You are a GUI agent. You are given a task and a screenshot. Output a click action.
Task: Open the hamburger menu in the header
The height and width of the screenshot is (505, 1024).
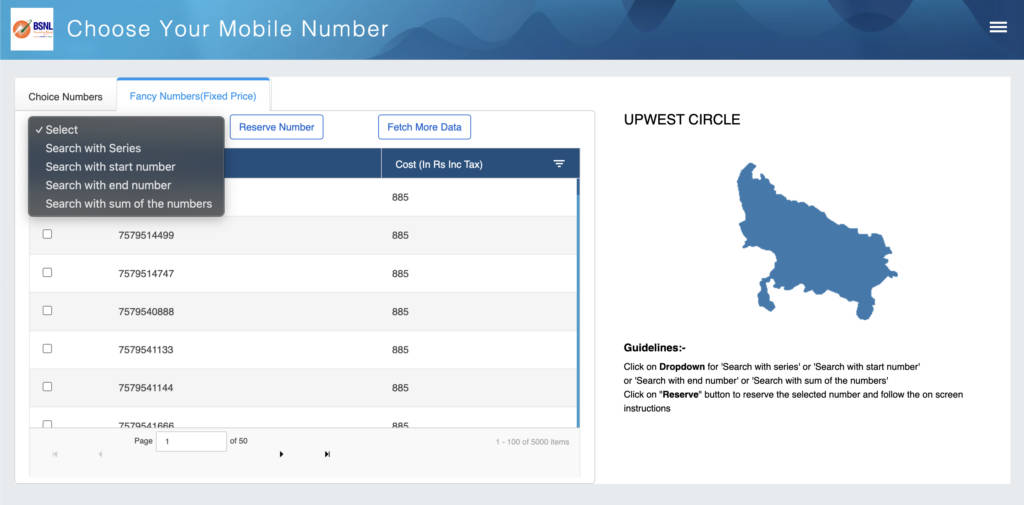(998, 27)
